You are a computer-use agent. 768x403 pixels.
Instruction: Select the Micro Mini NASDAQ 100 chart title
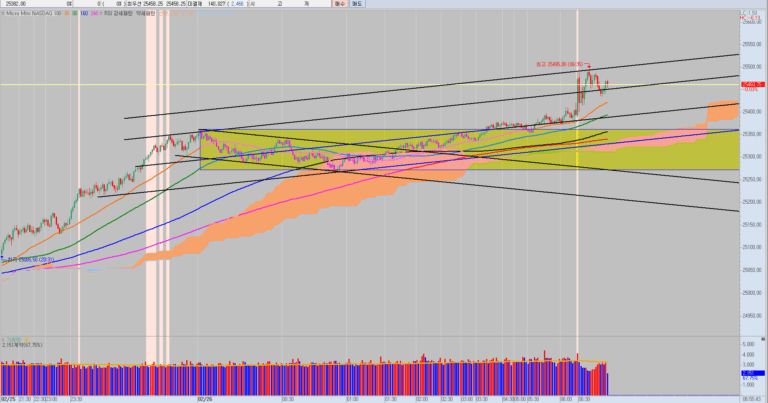(x=34, y=13)
